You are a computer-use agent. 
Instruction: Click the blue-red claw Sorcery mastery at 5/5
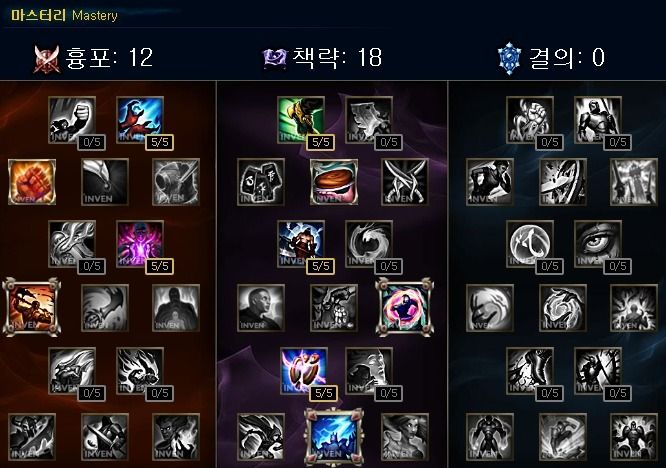(140, 120)
